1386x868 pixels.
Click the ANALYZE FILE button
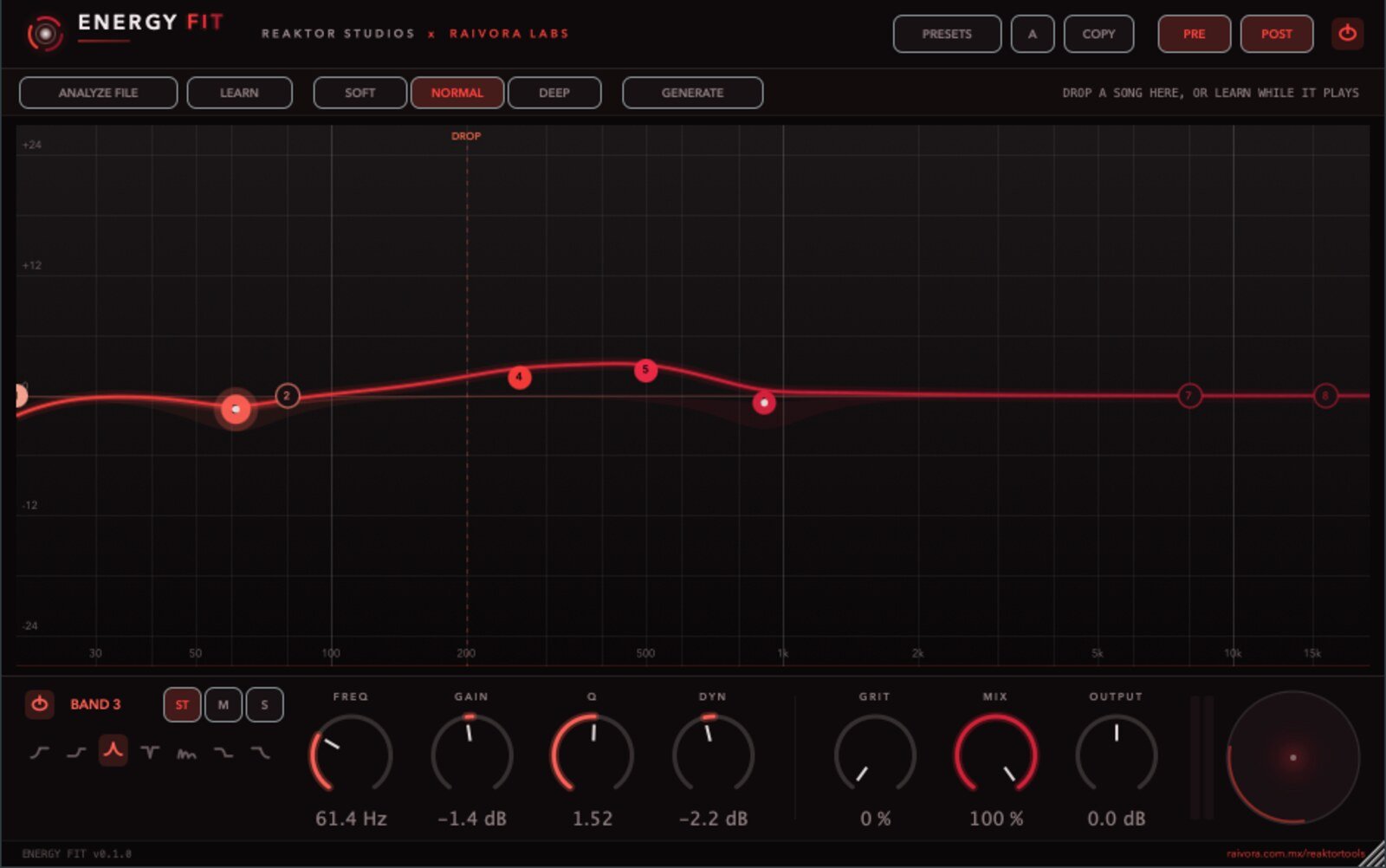tap(98, 93)
